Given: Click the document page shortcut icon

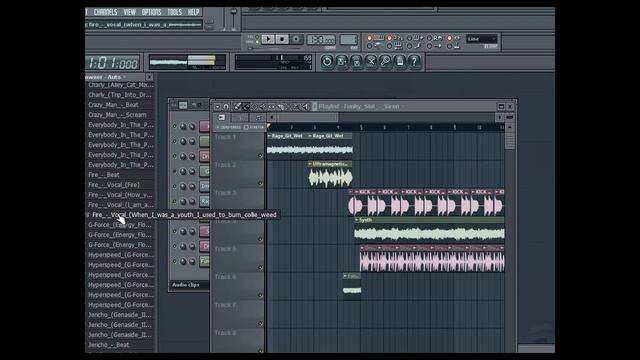Looking at the screenshot, I should (400, 61).
